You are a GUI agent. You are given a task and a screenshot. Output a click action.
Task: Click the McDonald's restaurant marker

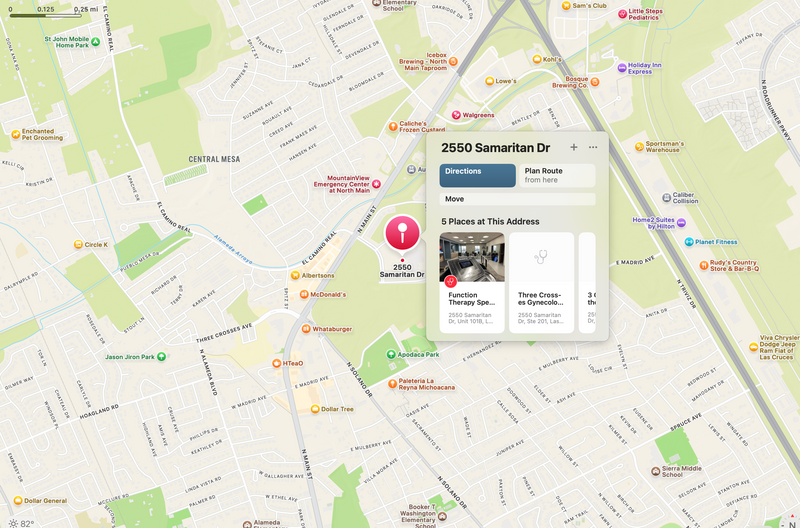pos(304,294)
